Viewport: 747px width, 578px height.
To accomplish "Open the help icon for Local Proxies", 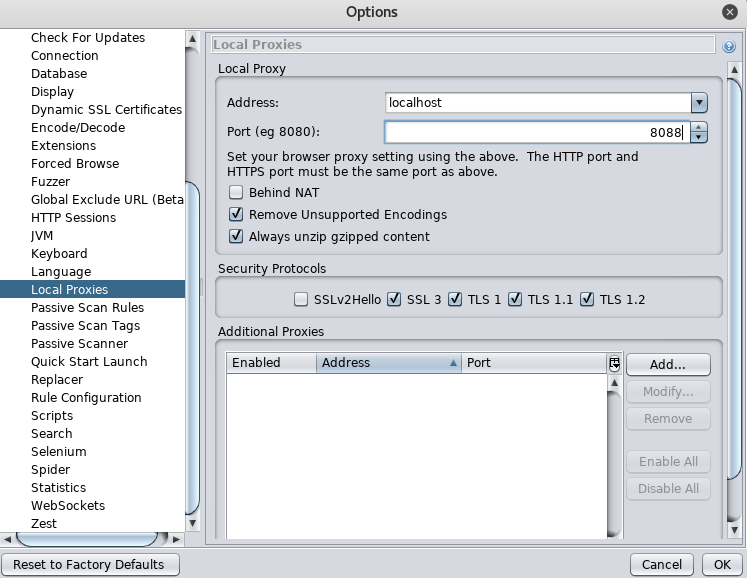I will [728, 46].
